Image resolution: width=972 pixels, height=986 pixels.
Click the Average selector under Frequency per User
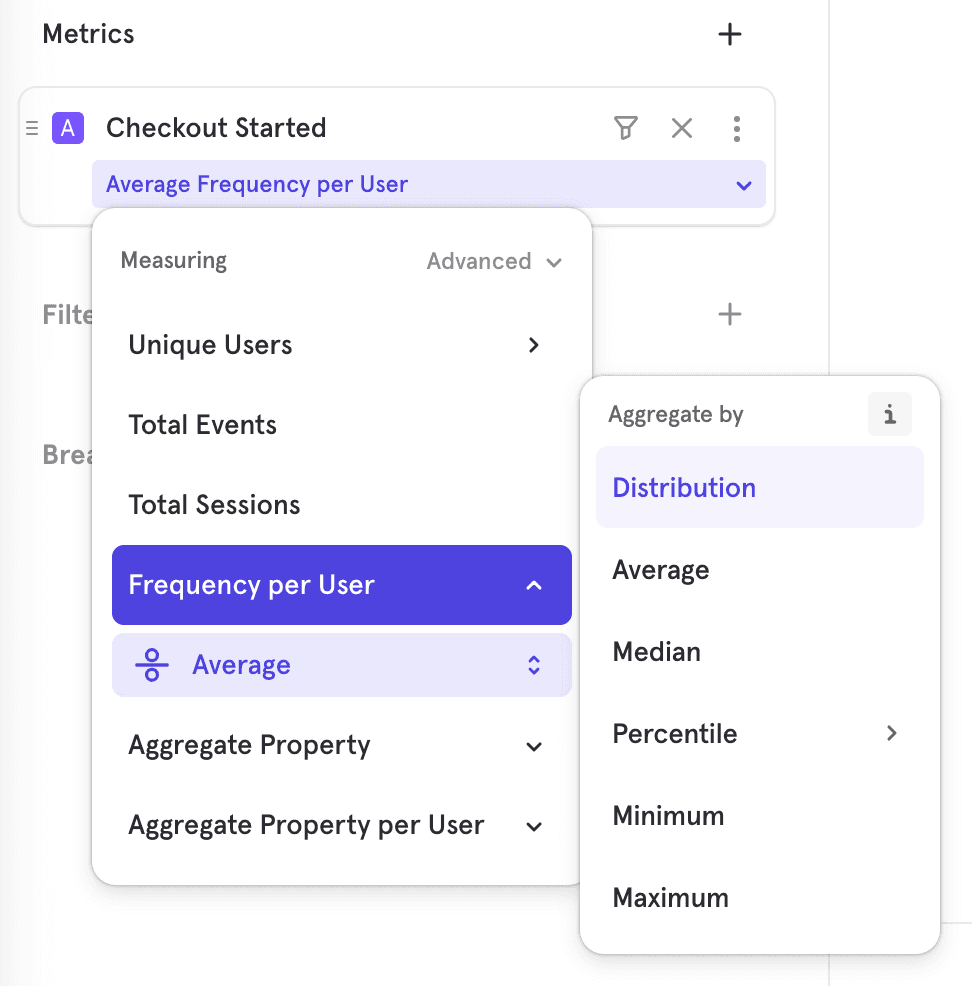[341, 665]
